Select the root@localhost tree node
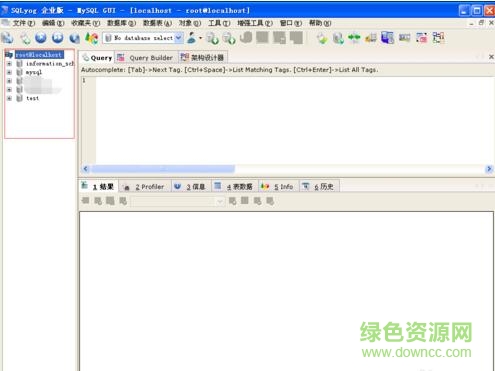This screenshot has height=371, width=495. pyautogui.click(x=39, y=54)
